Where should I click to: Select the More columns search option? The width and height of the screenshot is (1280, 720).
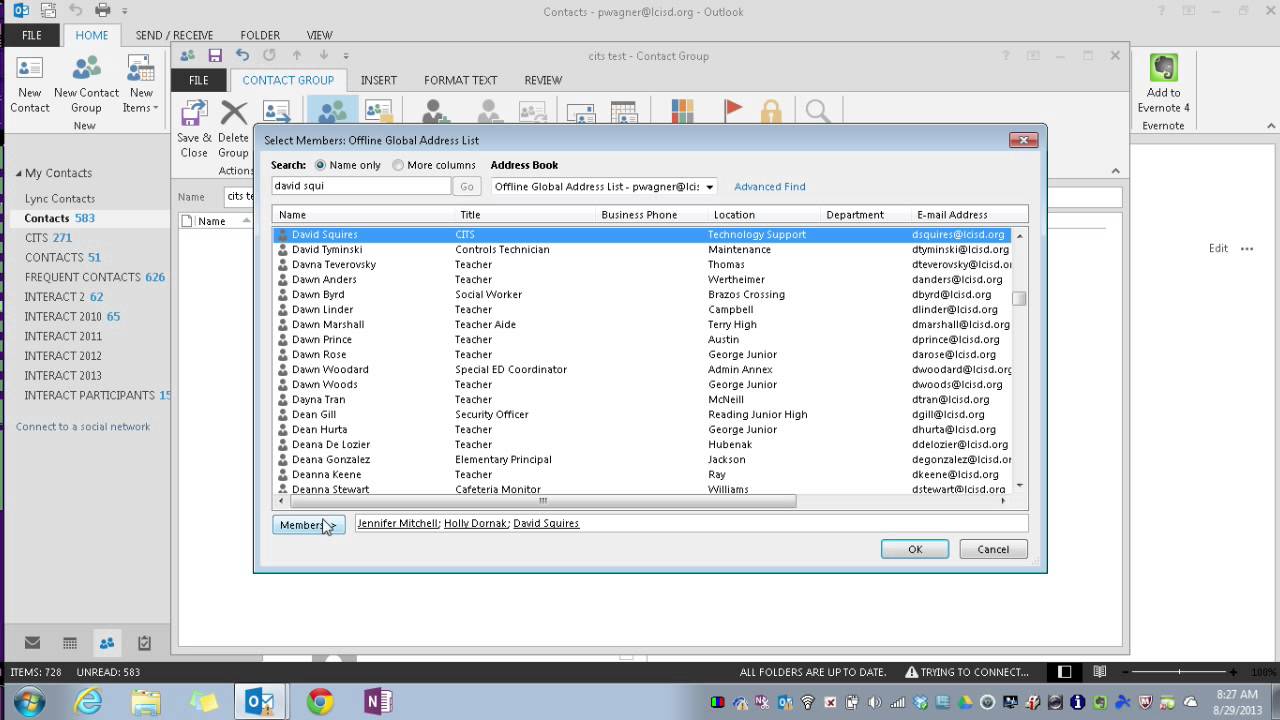434,165
